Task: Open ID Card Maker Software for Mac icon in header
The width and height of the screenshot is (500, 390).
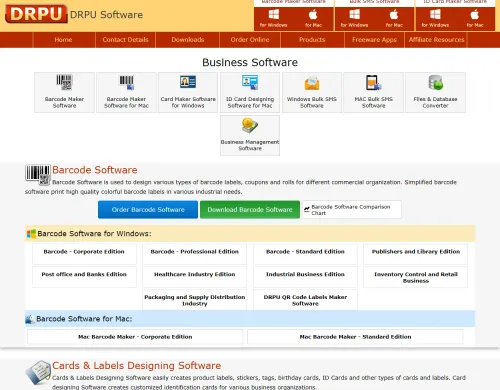Action: 475,19
